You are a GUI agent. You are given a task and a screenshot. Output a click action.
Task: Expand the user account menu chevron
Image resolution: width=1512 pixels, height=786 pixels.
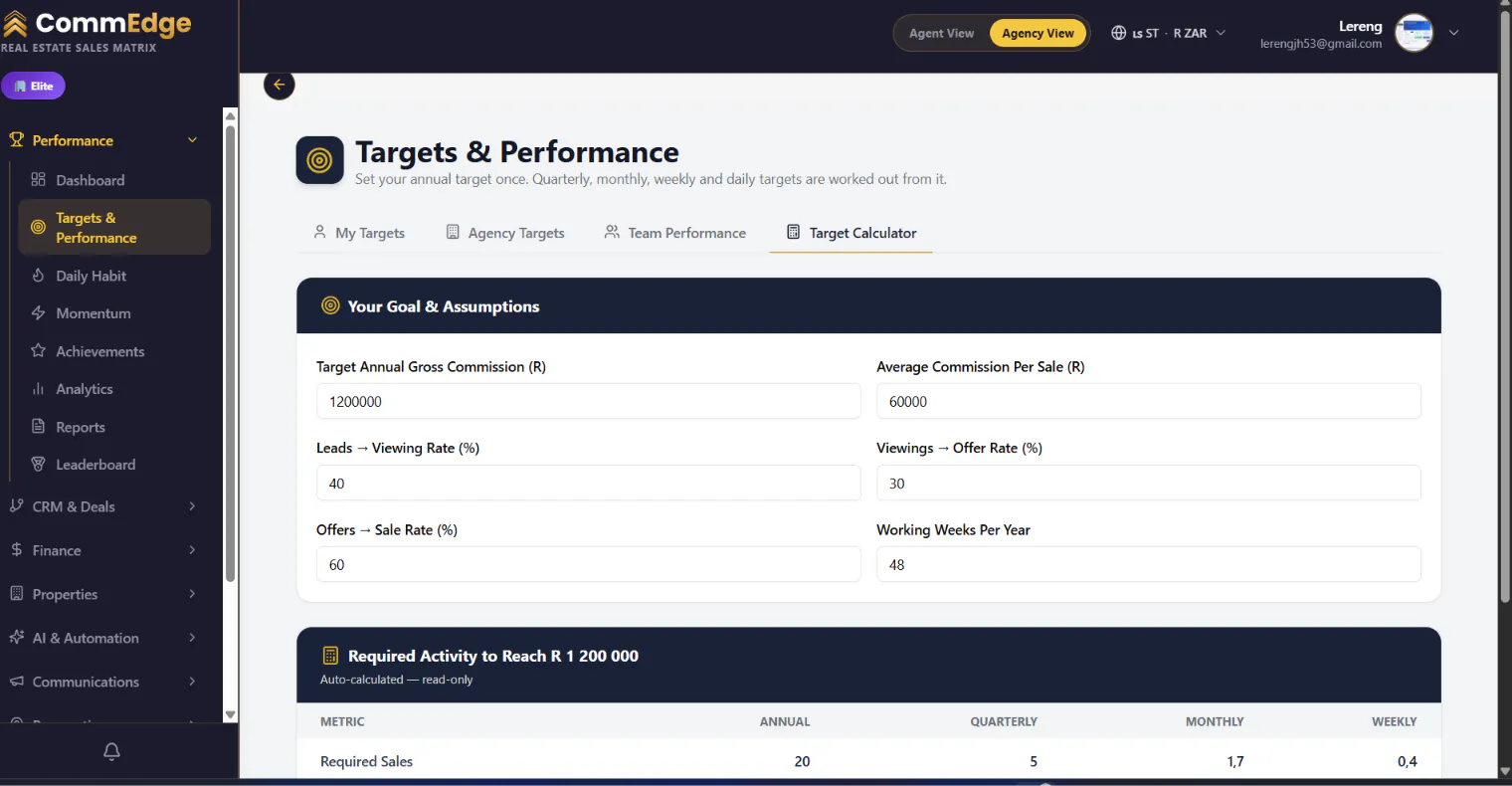point(1453,33)
